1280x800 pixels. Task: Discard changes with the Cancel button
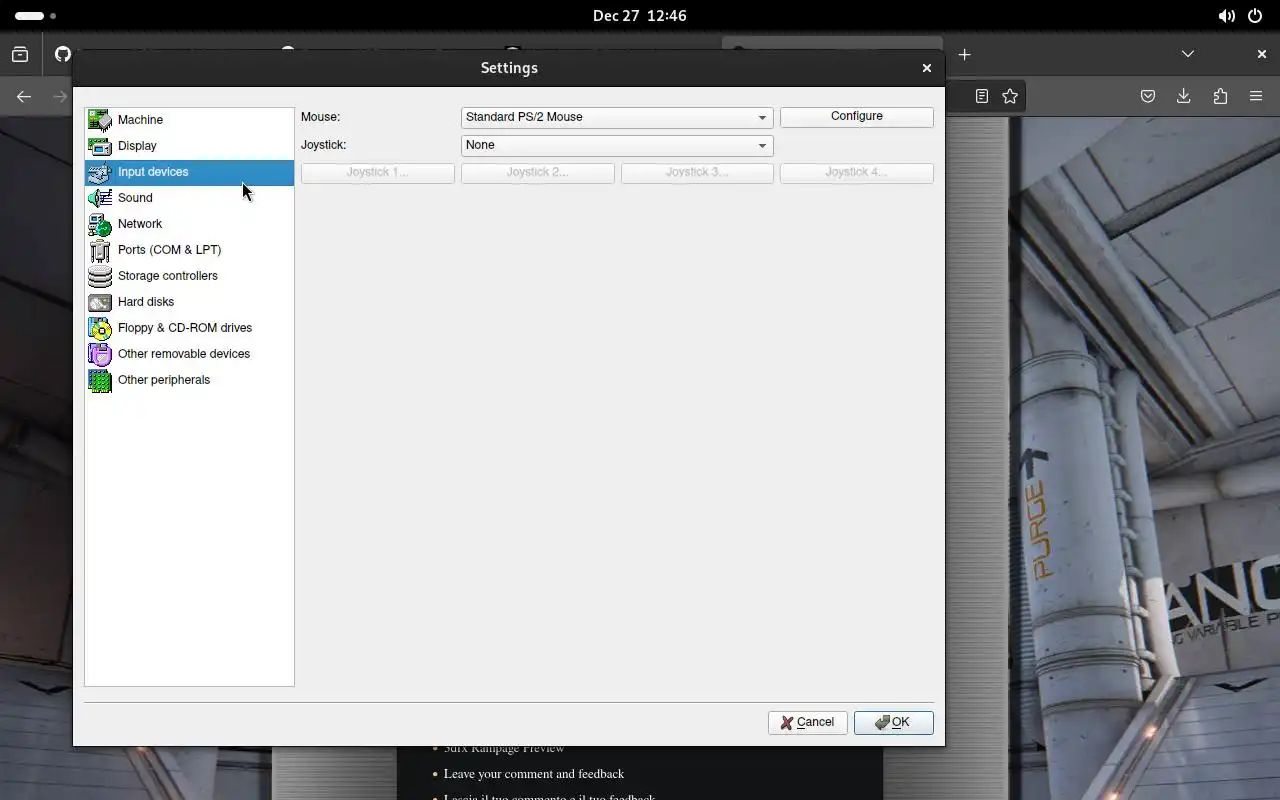(808, 722)
